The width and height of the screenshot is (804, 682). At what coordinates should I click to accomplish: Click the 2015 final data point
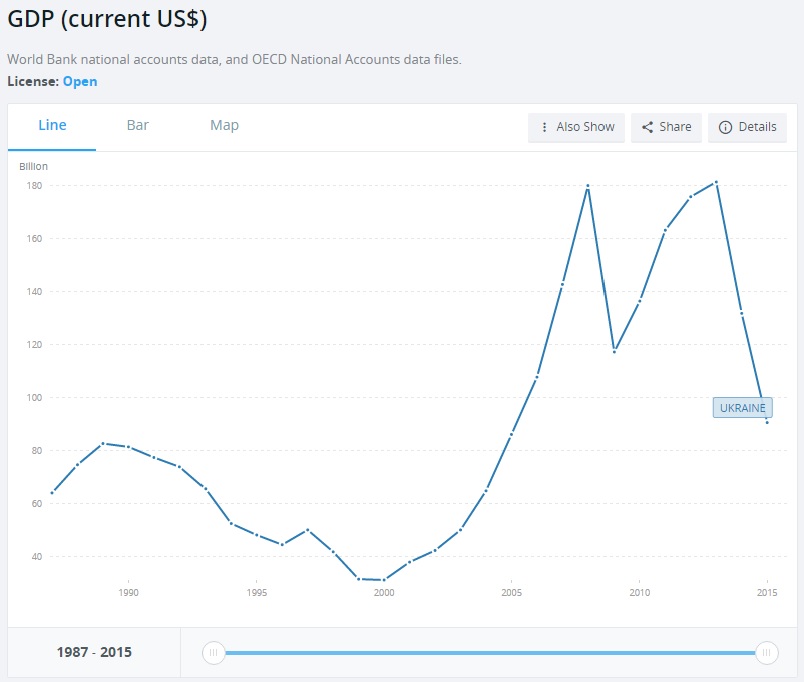767,422
